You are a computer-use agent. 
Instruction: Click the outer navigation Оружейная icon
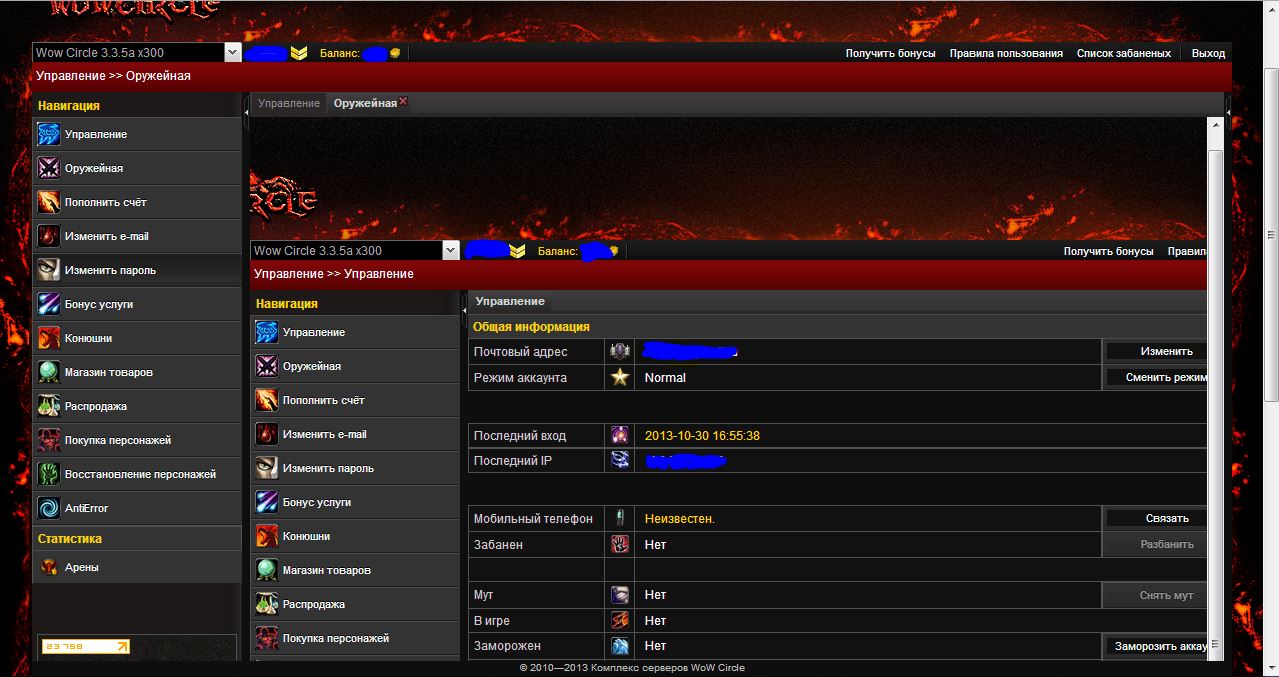pyautogui.click(x=48, y=168)
